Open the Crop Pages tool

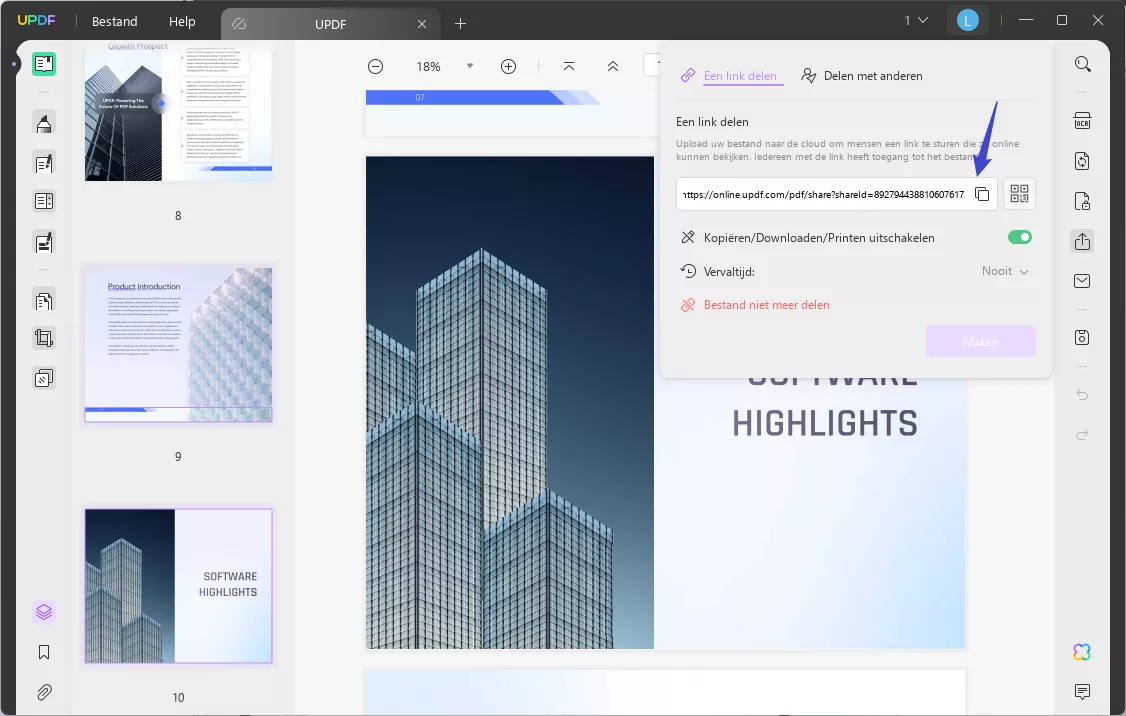(44, 337)
